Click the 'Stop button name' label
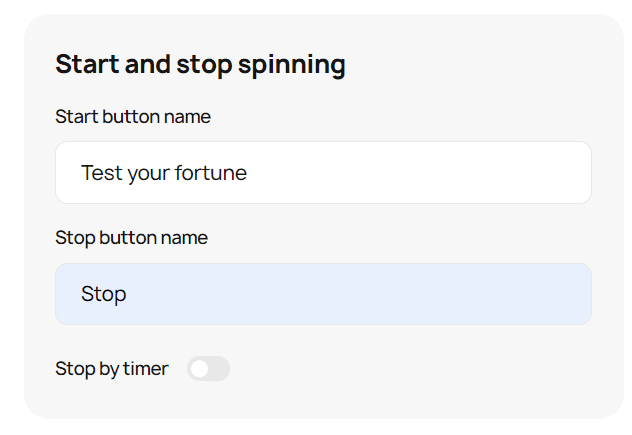632x435 pixels. click(131, 237)
